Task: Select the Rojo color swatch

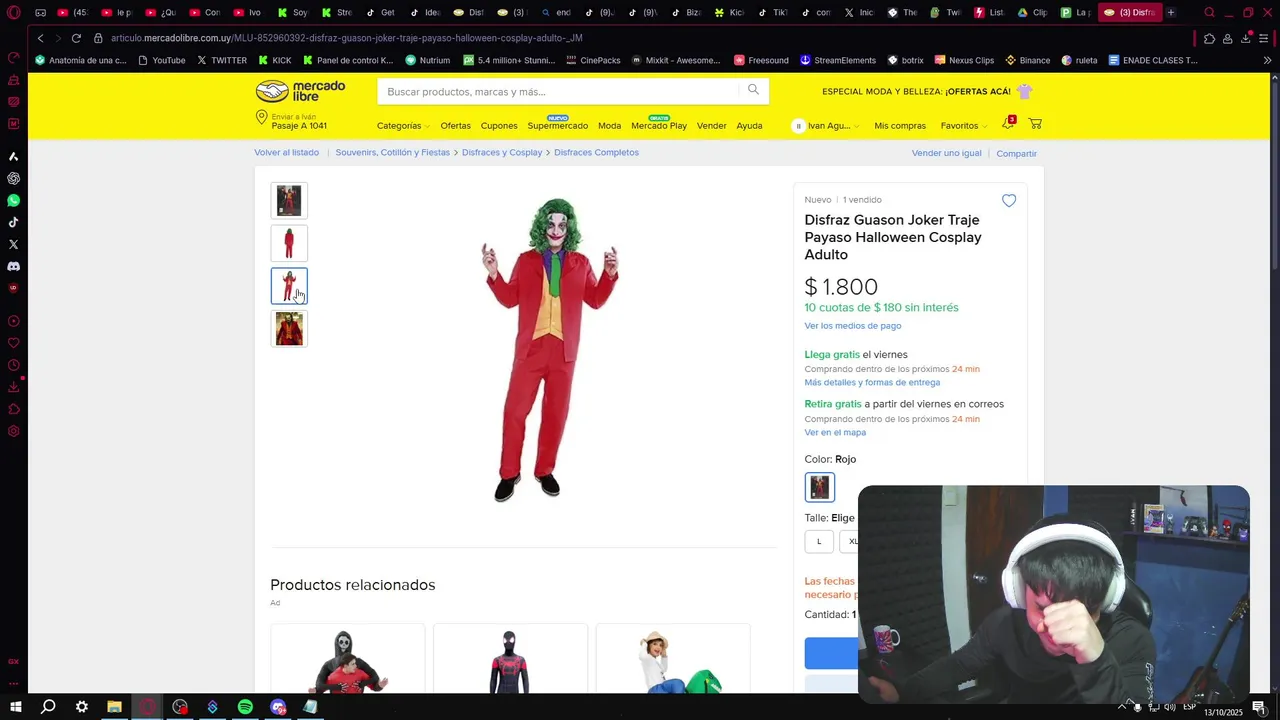Action: (x=820, y=487)
